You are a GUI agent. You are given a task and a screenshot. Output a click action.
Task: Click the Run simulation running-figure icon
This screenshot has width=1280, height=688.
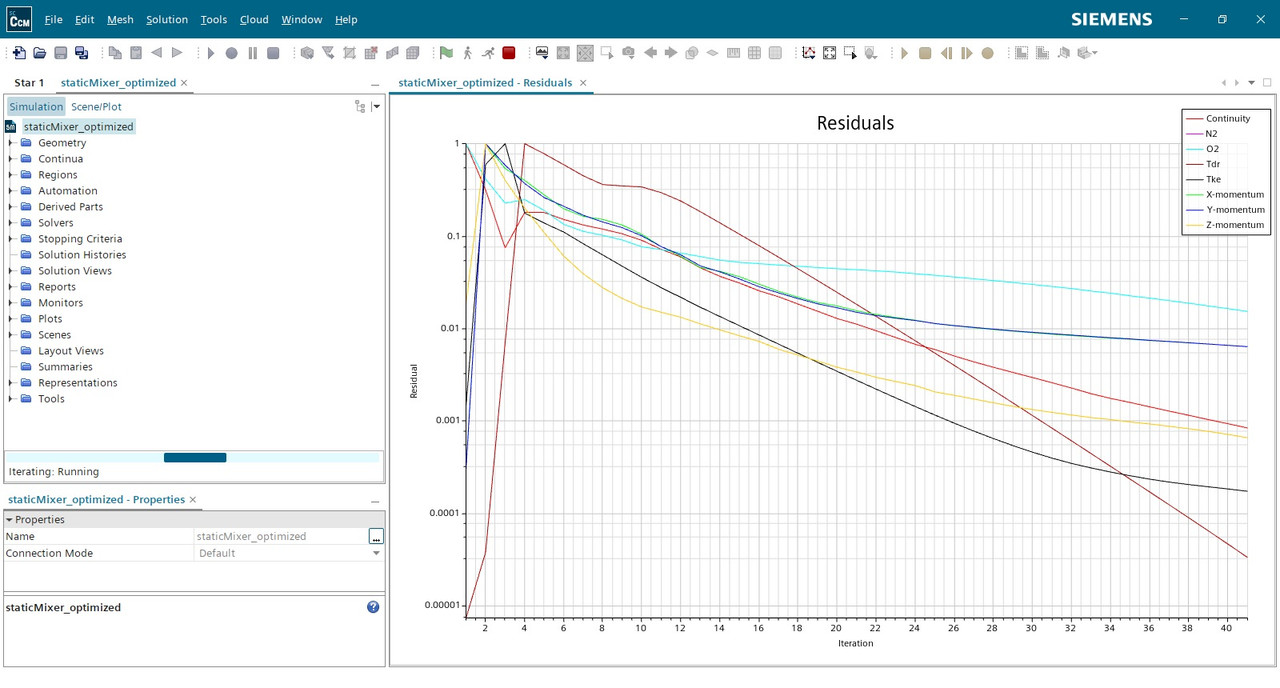[x=488, y=53]
